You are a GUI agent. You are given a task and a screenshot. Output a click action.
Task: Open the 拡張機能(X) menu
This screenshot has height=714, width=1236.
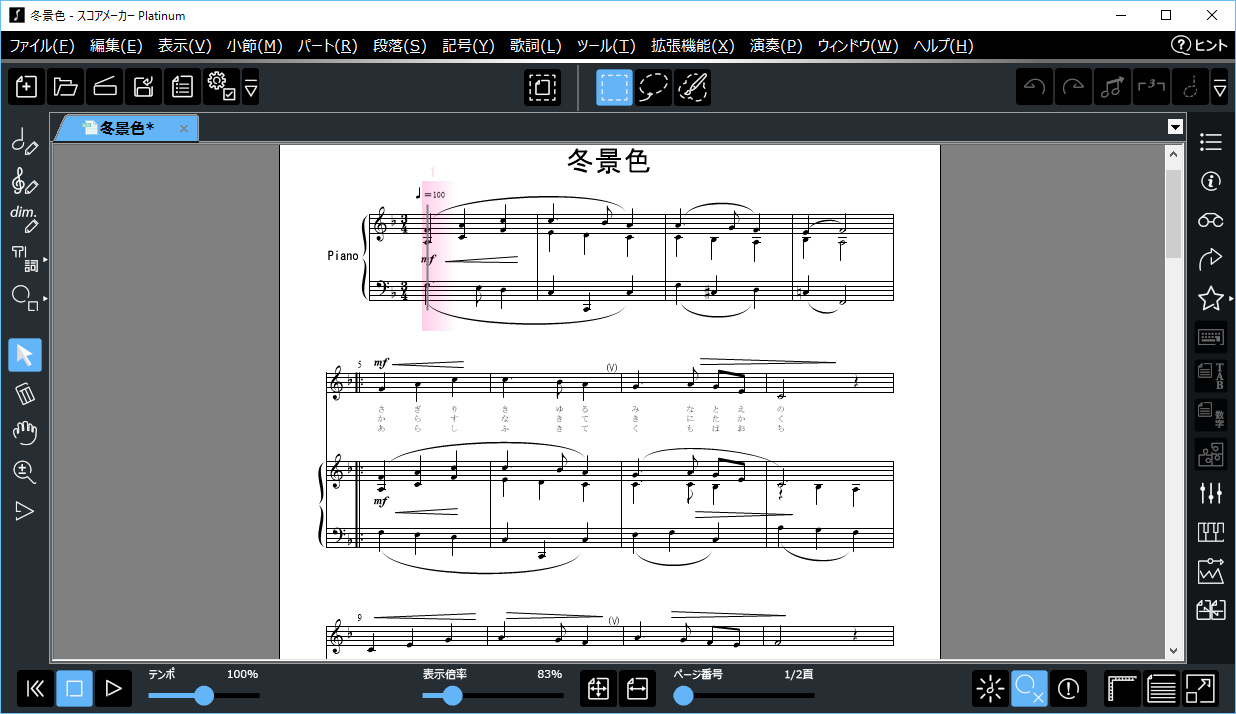[693, 46]
